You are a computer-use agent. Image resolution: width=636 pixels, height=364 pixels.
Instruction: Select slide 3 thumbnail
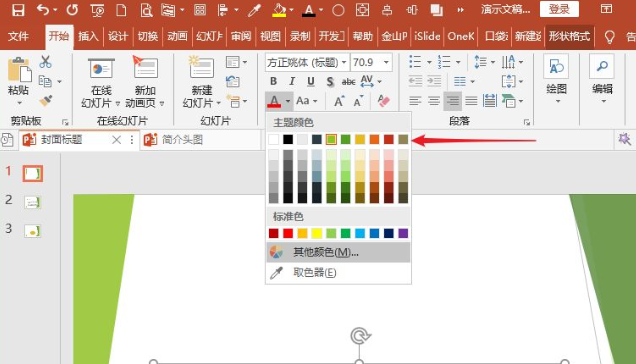click(x=32, y=231)
